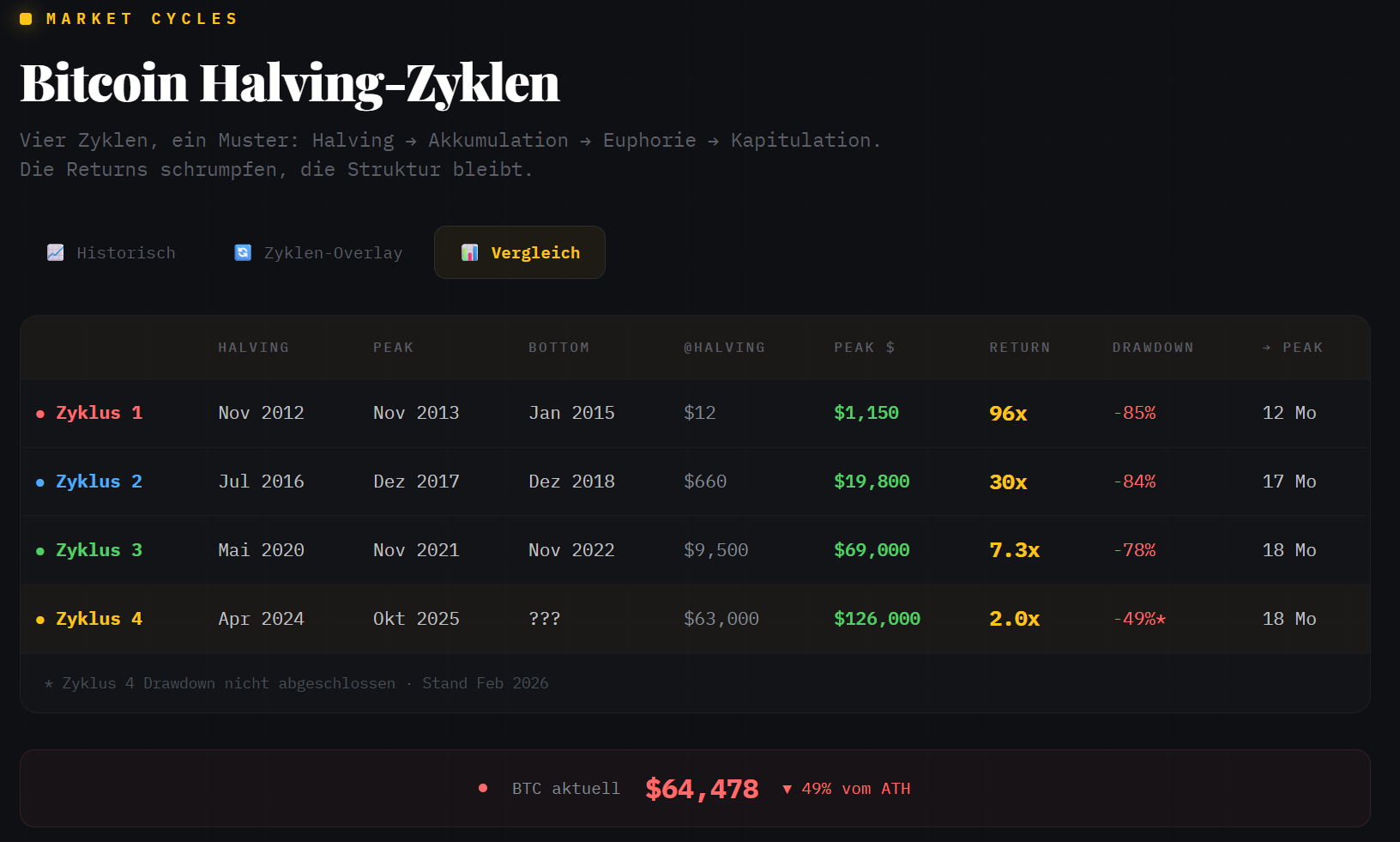Click the RETURN column header
The height and width of the screenshot is (842, 1400).
(x=1019, y=348)
